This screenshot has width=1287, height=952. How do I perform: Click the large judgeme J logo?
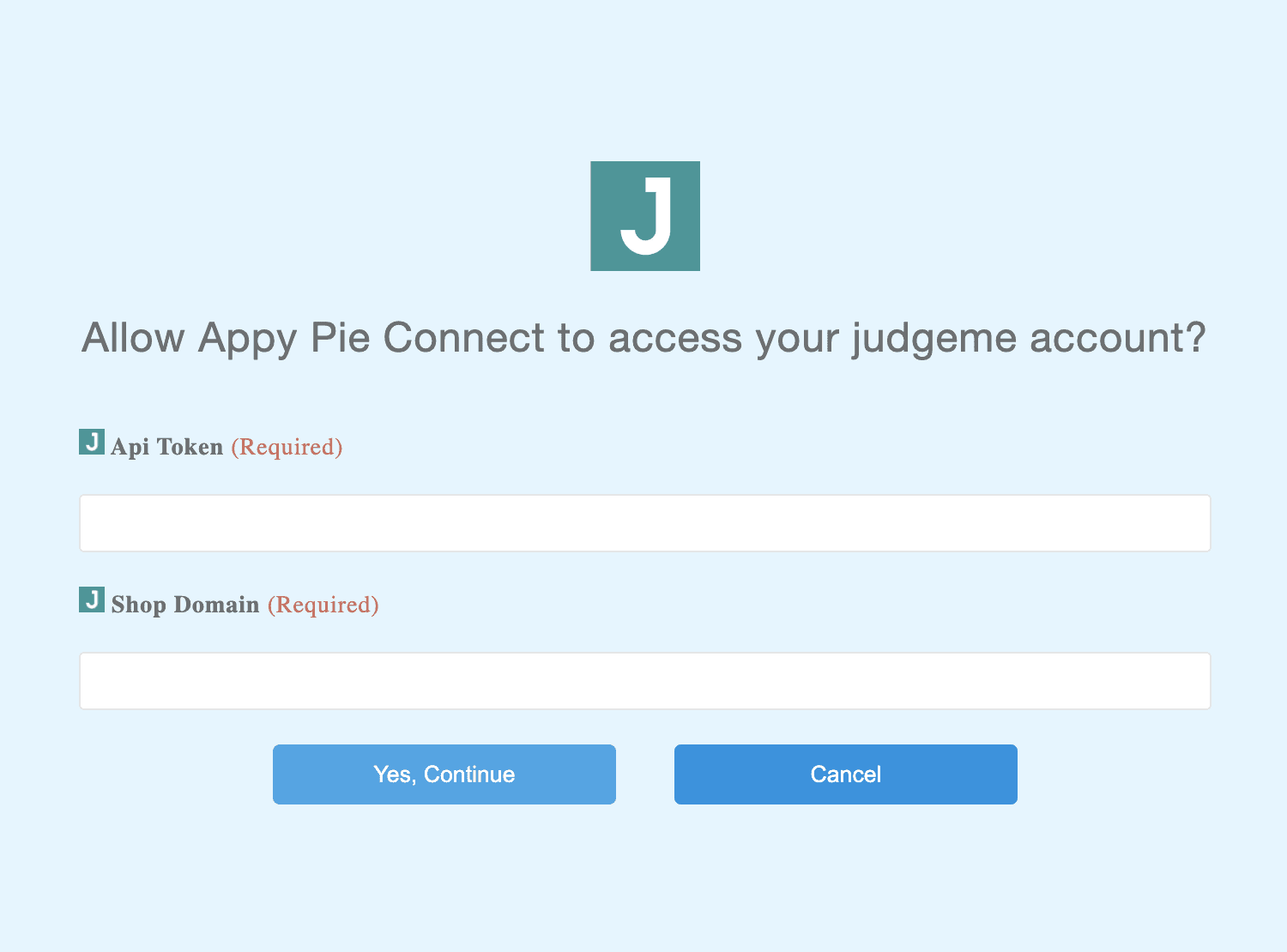[x=645, y=216]
